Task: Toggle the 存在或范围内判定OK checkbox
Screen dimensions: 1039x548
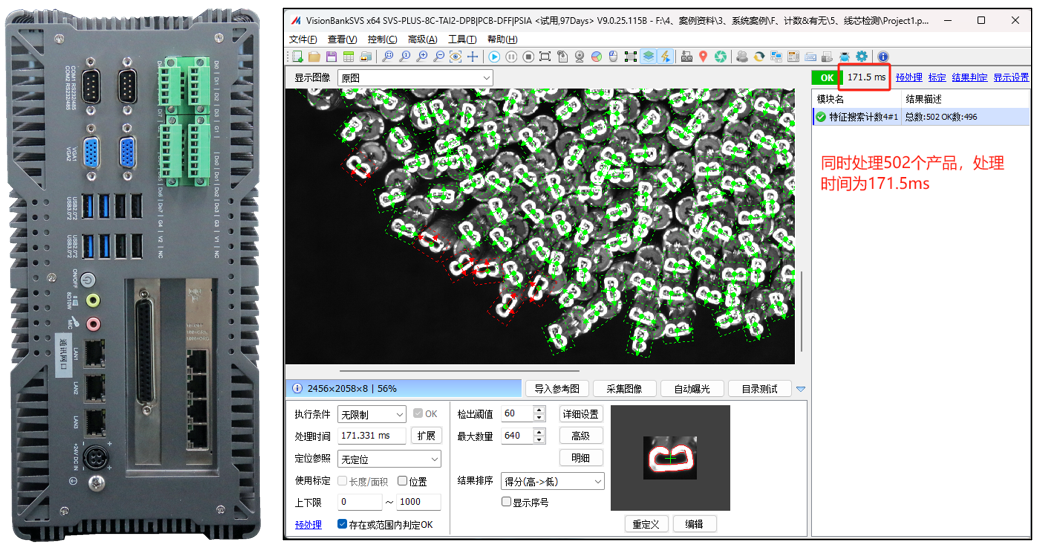Action: coord(342,524)
